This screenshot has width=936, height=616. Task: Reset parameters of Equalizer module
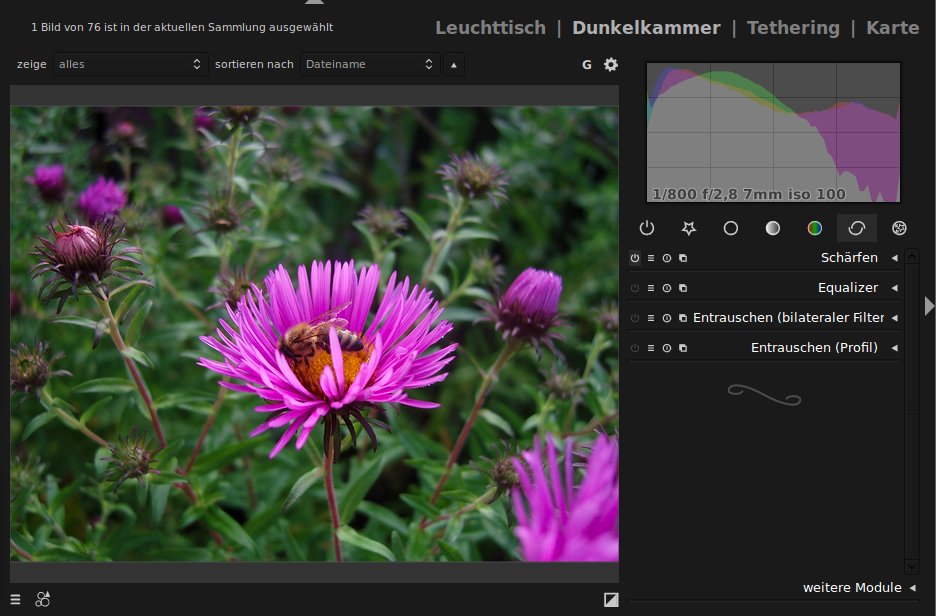[667, 288]
